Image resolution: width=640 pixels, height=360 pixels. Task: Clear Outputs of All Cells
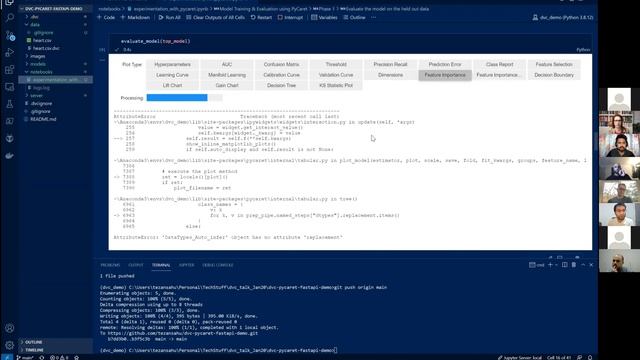tap(215, 18)
